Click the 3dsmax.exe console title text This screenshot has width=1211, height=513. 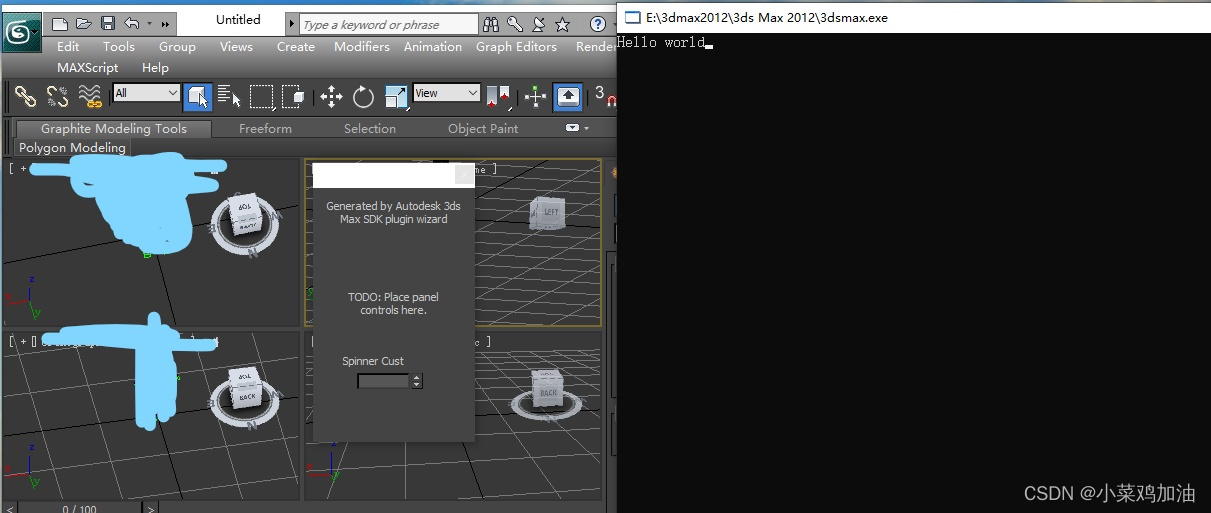coord(767,18)
